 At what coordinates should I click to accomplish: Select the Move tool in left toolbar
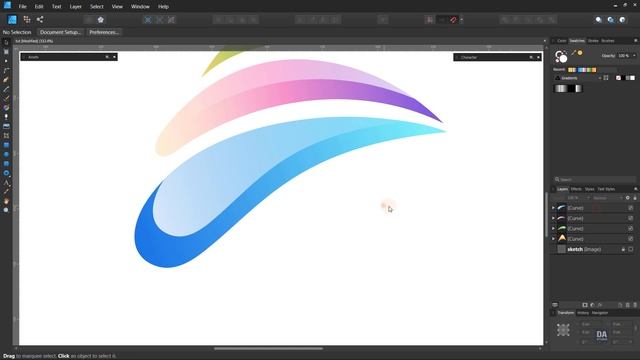click(x=6, y=42)
